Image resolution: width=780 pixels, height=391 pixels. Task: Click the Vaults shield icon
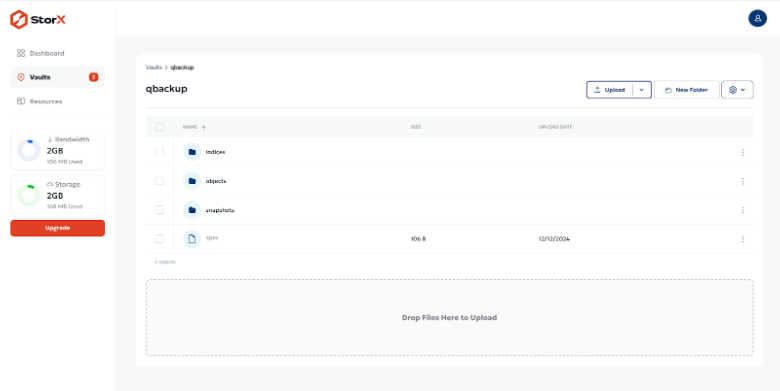pos(21,77)
